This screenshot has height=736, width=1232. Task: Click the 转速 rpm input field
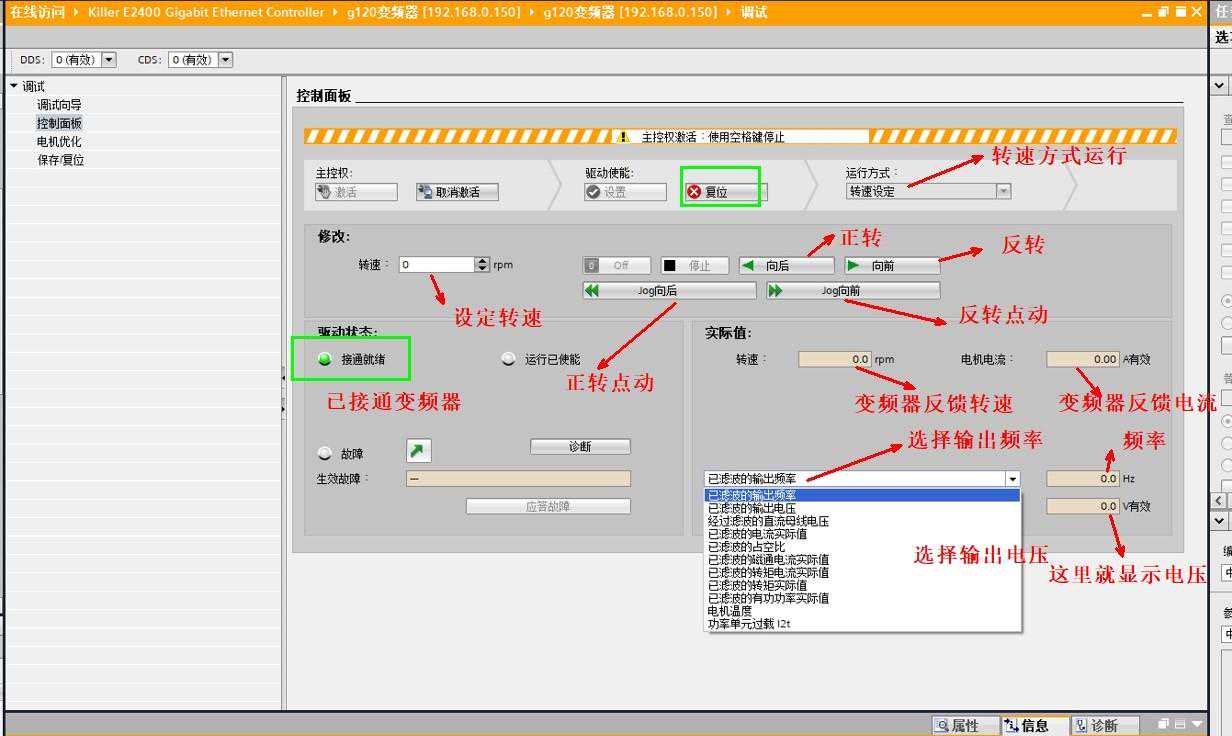[436, 265]
